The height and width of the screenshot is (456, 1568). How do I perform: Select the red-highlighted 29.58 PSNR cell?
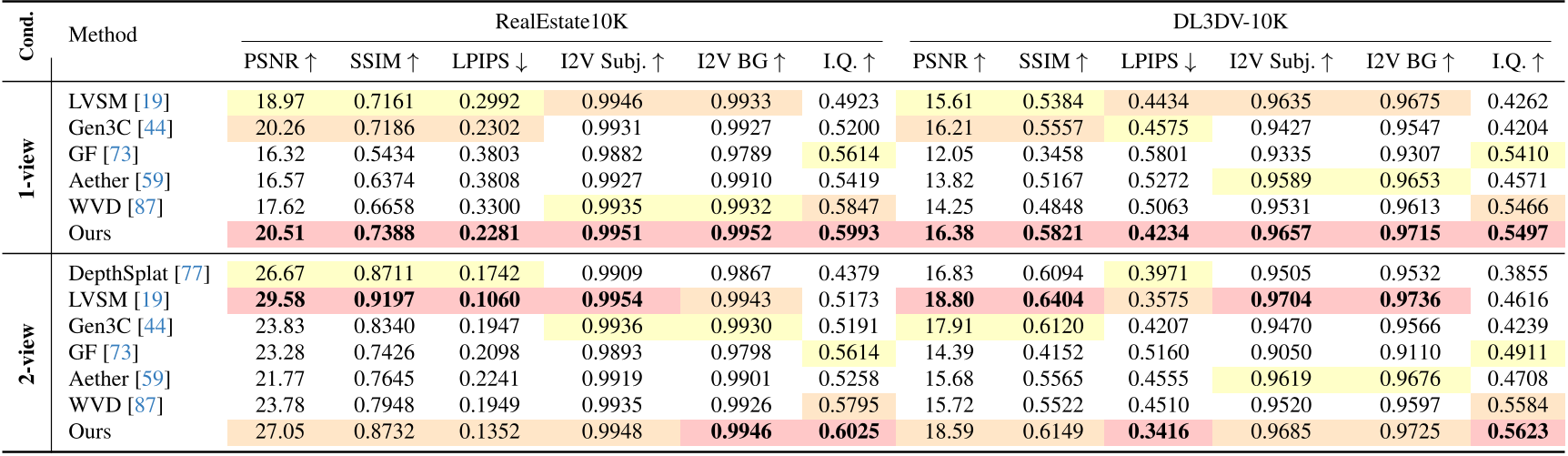click(280, 300)
